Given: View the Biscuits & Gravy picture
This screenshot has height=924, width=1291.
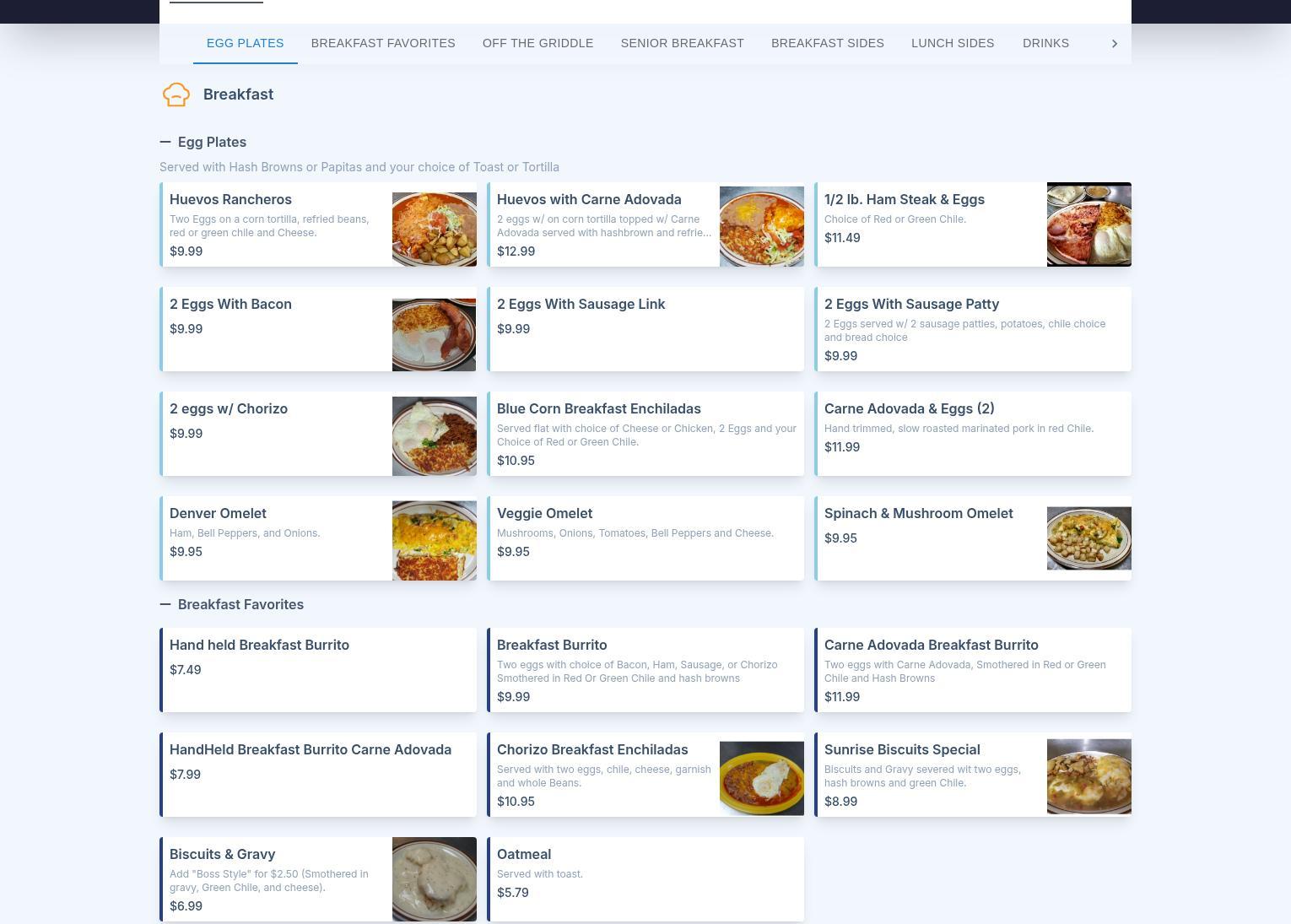Looking at the screenshot, I should (x=434, y=878).
